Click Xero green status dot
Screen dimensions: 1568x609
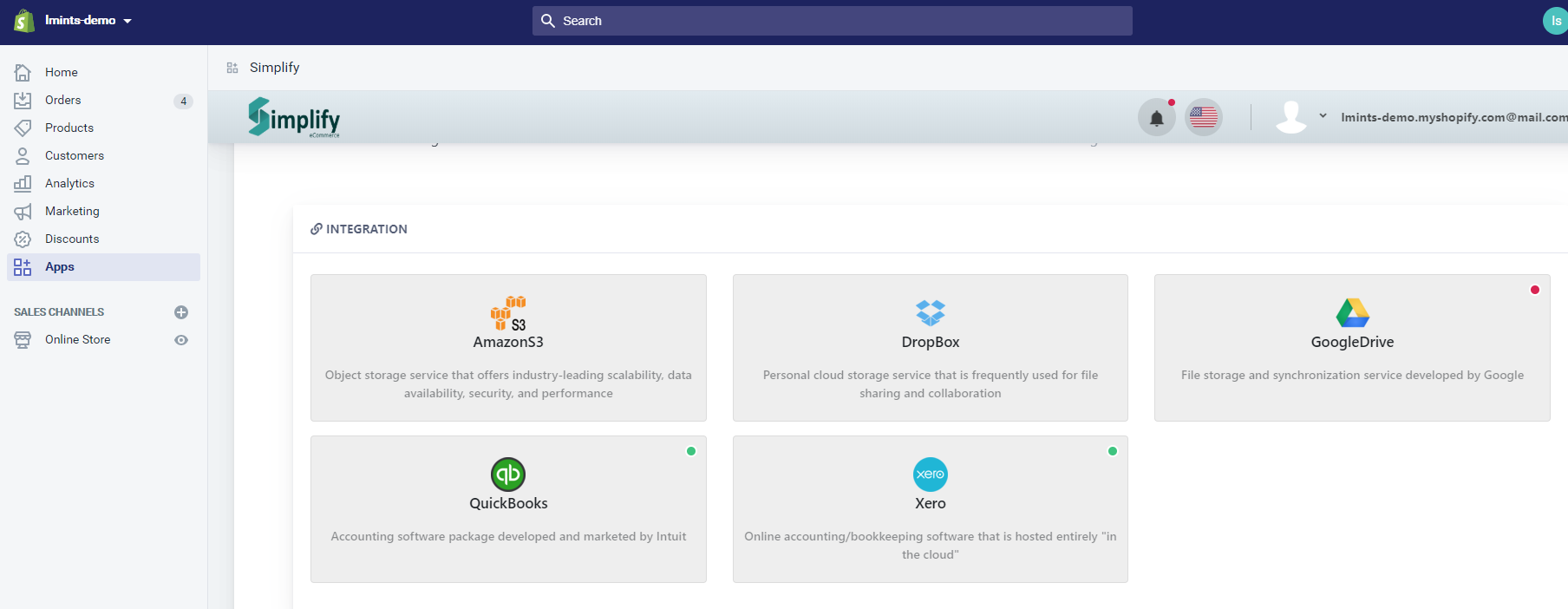coord(1113,451)
